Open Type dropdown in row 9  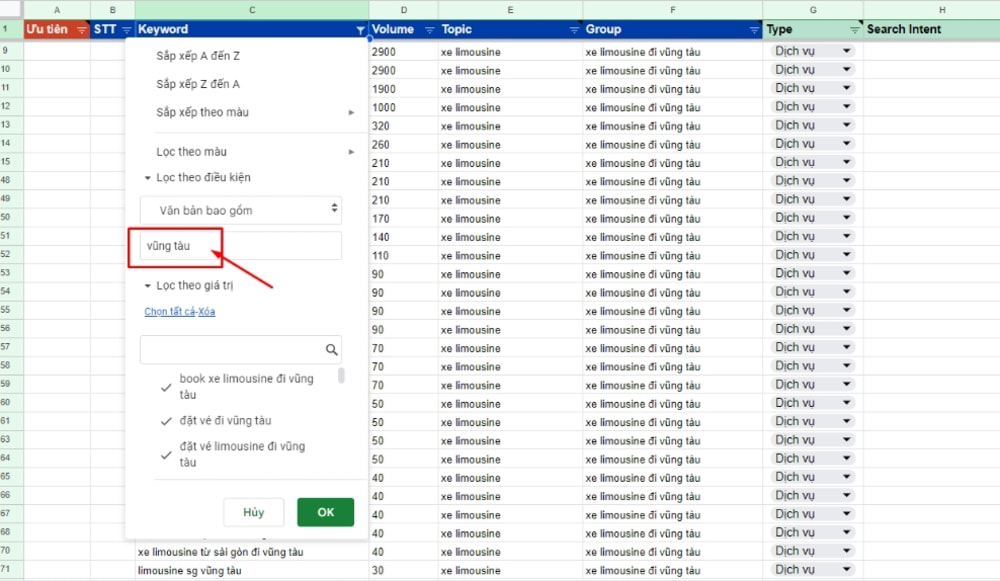click(x=847, y=51)
